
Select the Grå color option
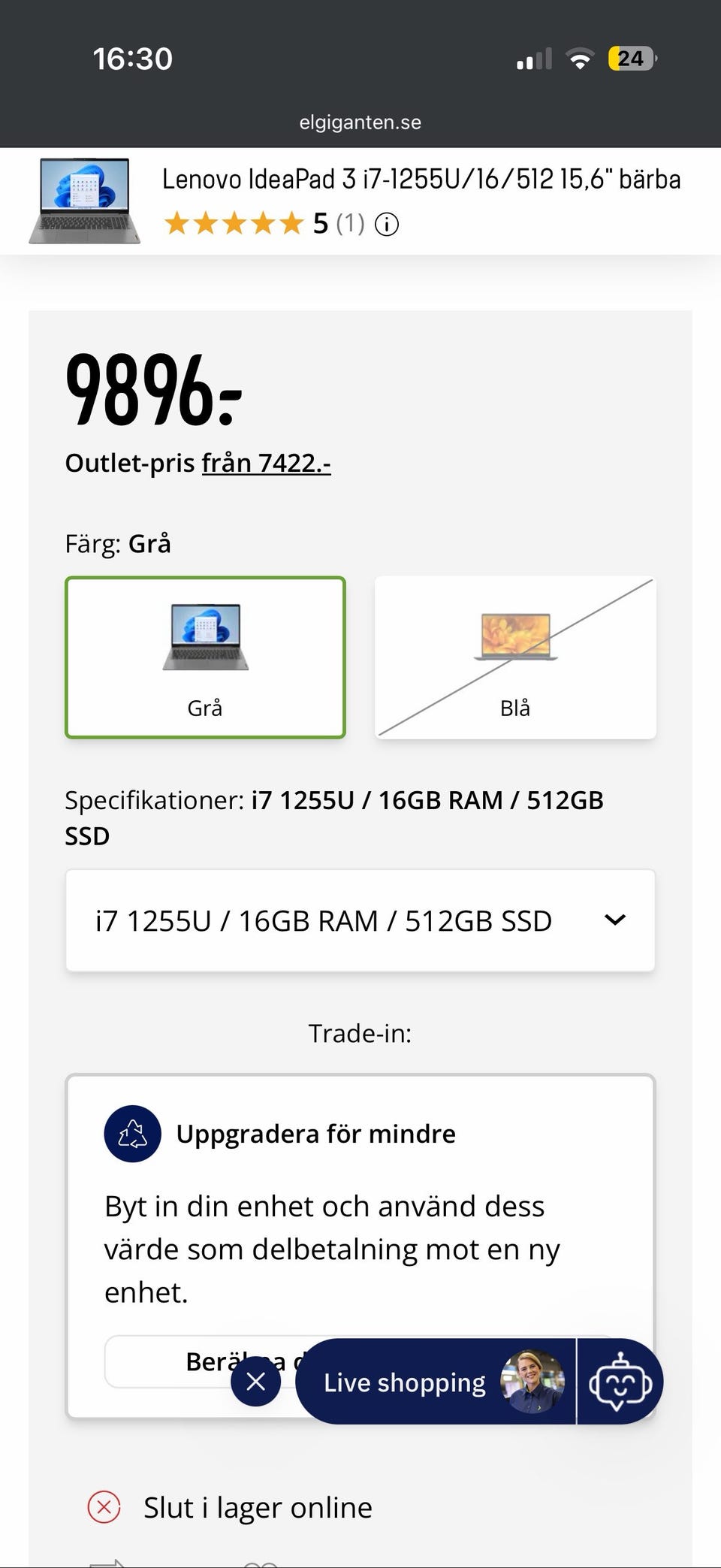(205, 657)
